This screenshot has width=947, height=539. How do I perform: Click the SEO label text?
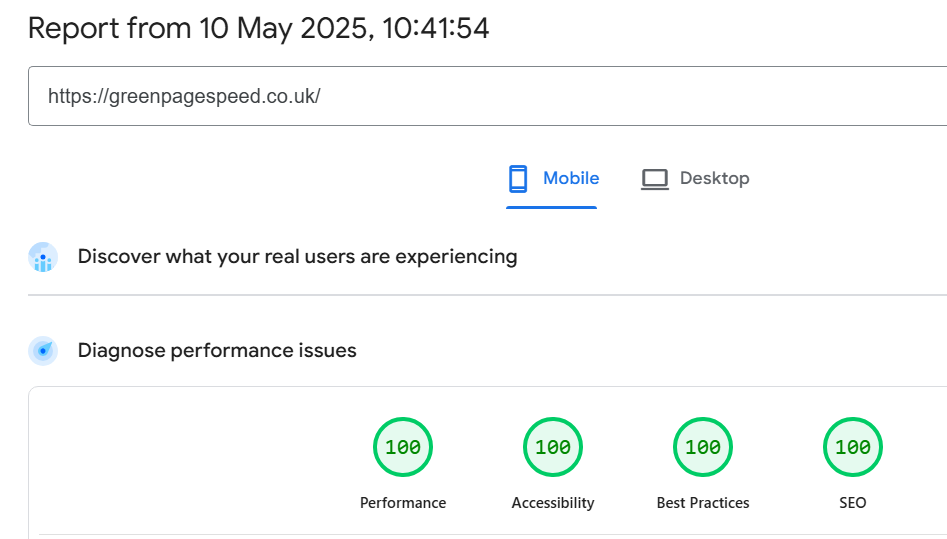(x=853, y=503)
